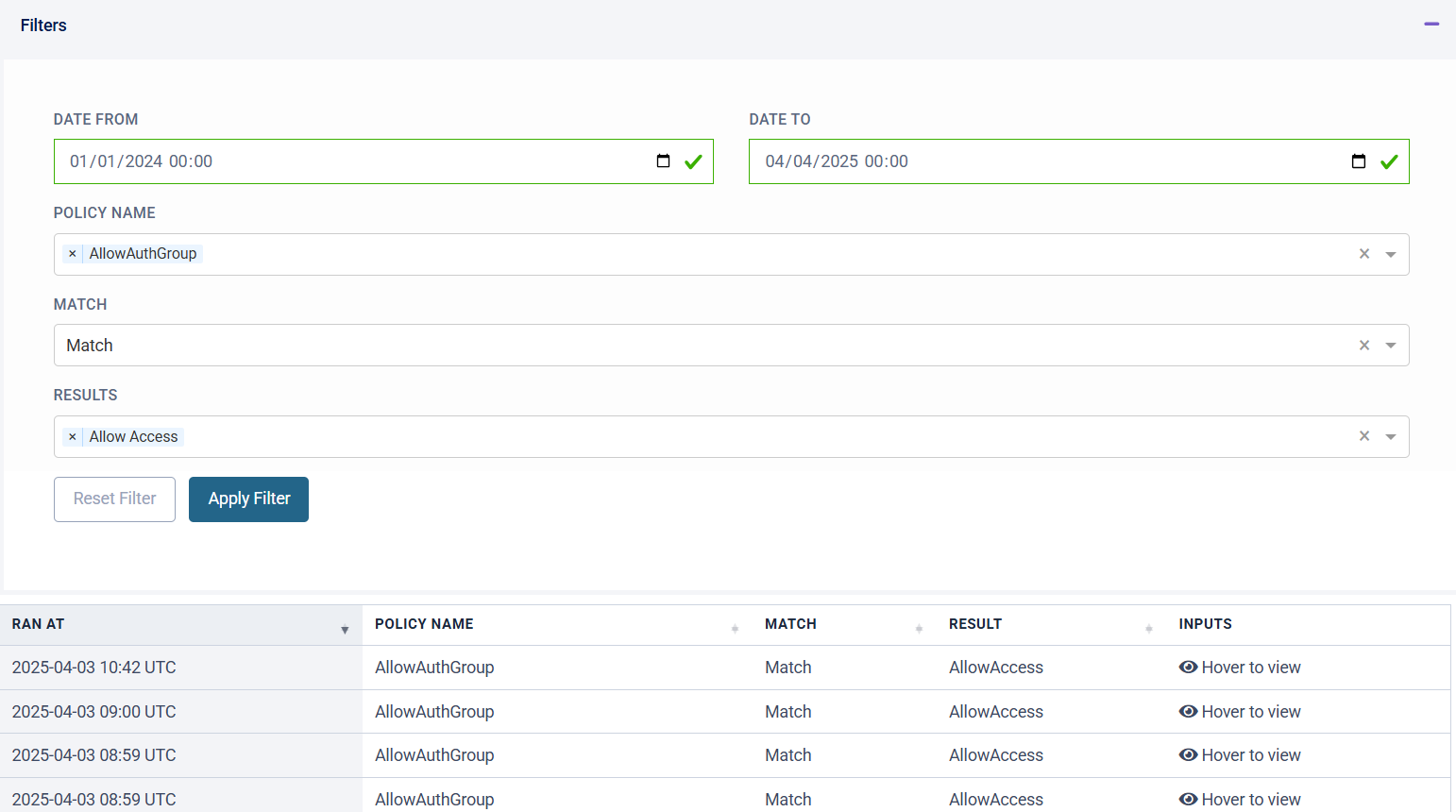1456x812 pixels.
Task: Expand the Match dropdown arrow
Action: click(x=1390, y=346)
